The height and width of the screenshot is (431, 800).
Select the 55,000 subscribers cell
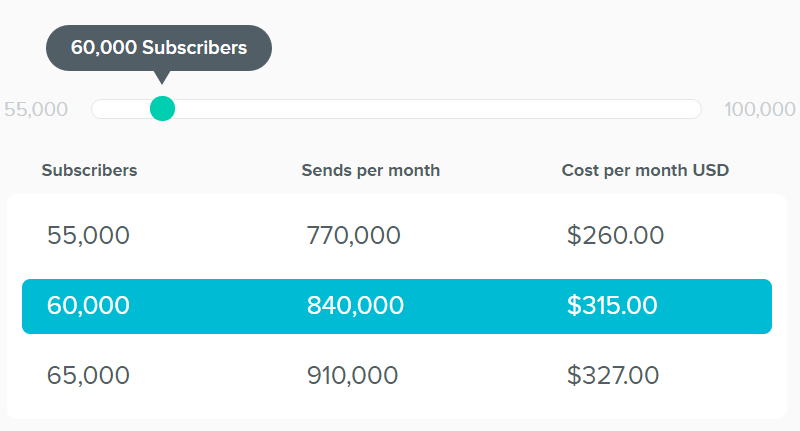pyautogui.click(x=88, y=236)
